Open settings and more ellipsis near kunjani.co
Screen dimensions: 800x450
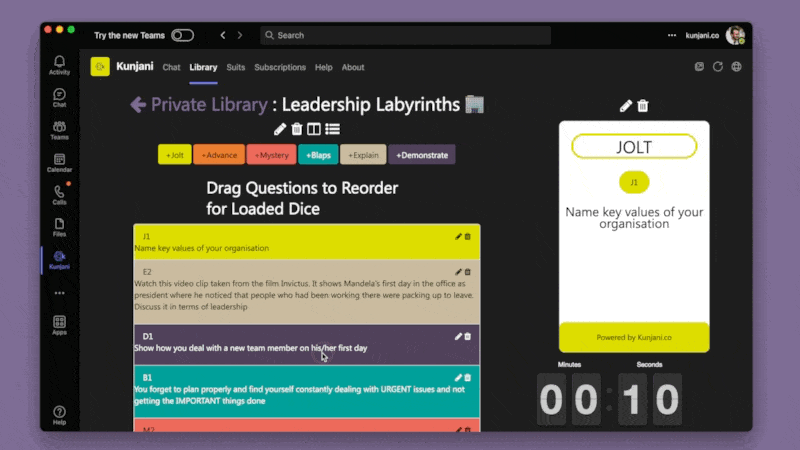(672, 35)
